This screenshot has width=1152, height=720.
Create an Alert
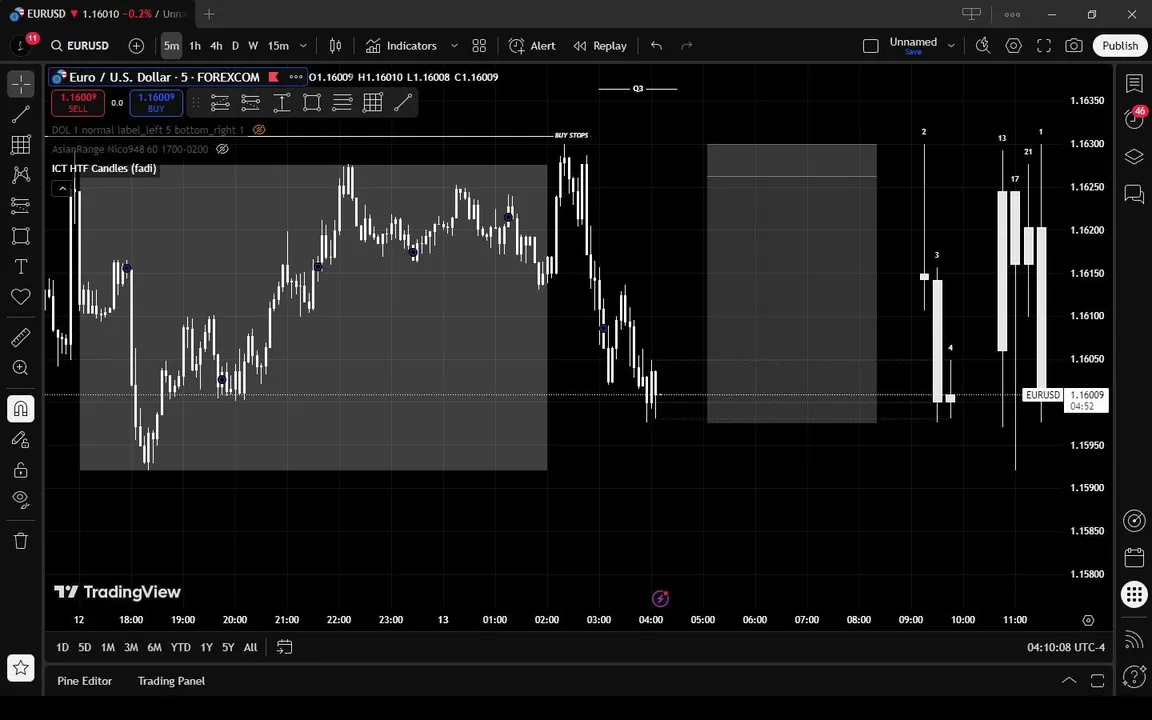[532, 46]
